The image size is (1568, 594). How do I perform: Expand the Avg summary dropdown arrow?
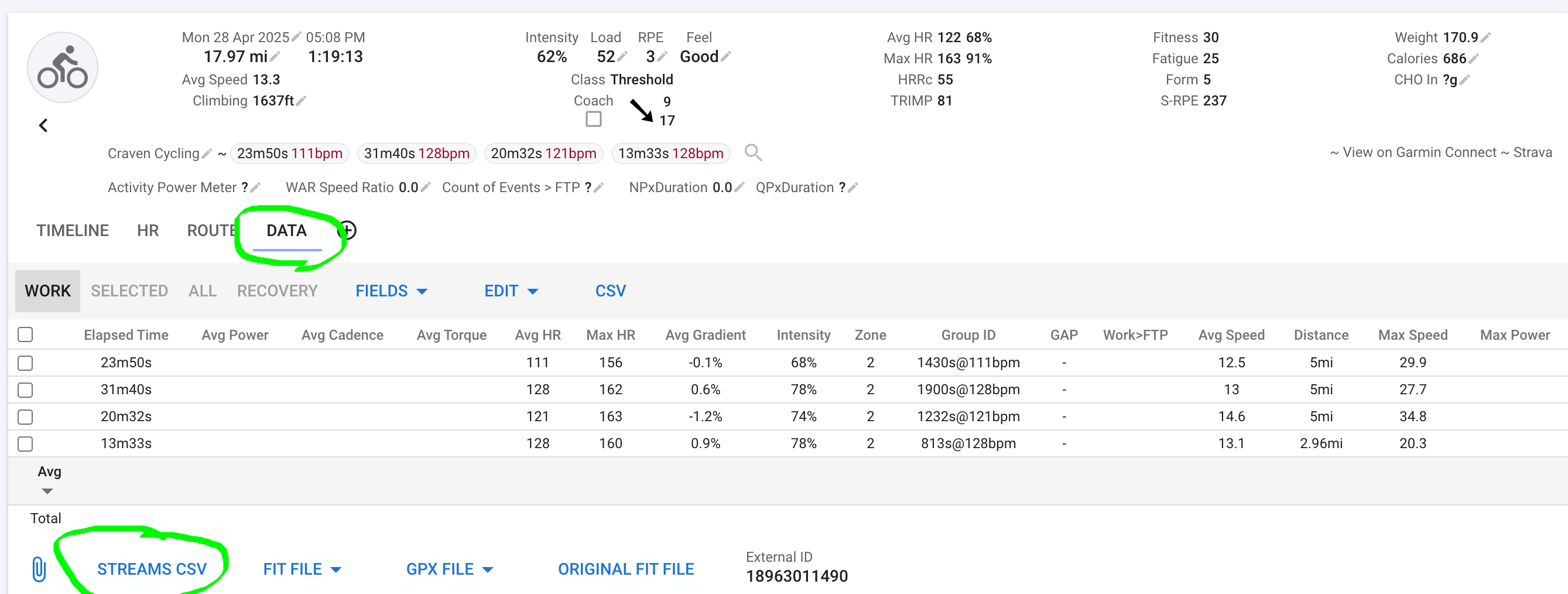coord(47,491)
